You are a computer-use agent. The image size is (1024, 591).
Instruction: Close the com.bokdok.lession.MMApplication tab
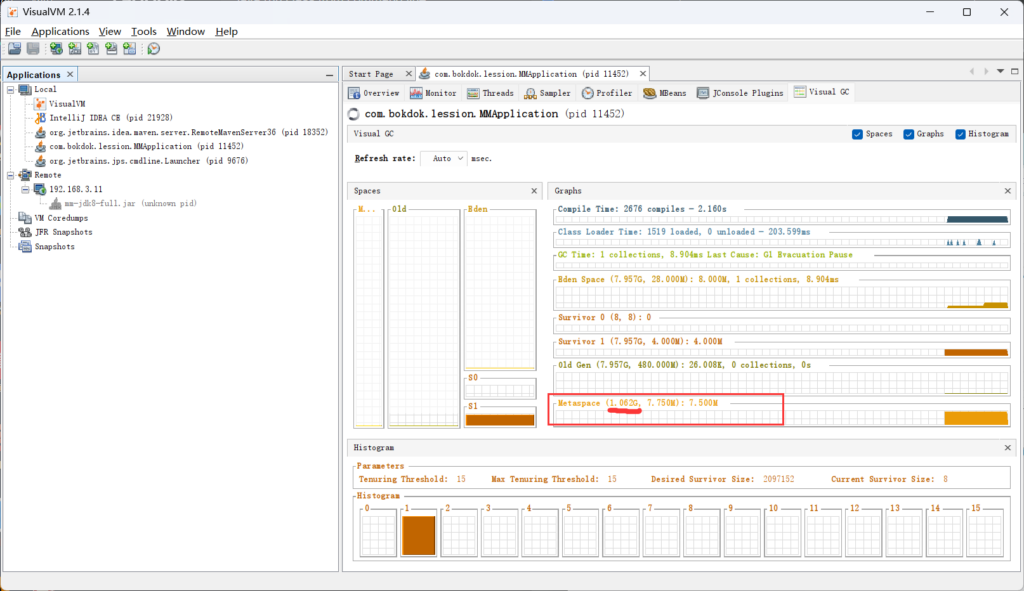(x=643, y=74)
